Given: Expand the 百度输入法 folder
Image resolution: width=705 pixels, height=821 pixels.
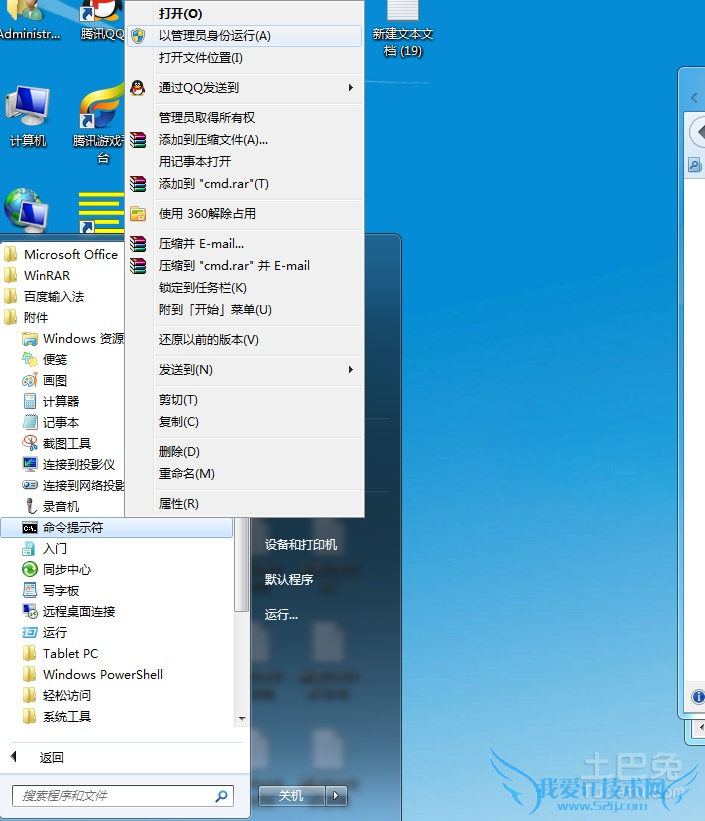Looking at the screenshot, I should 45,296.
